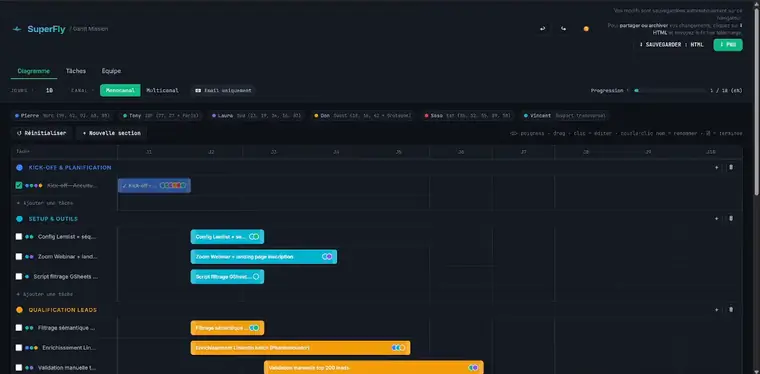Click the undo arrow icon in header
This screenshot has width=760, height=374.
(x=542, y=29)
